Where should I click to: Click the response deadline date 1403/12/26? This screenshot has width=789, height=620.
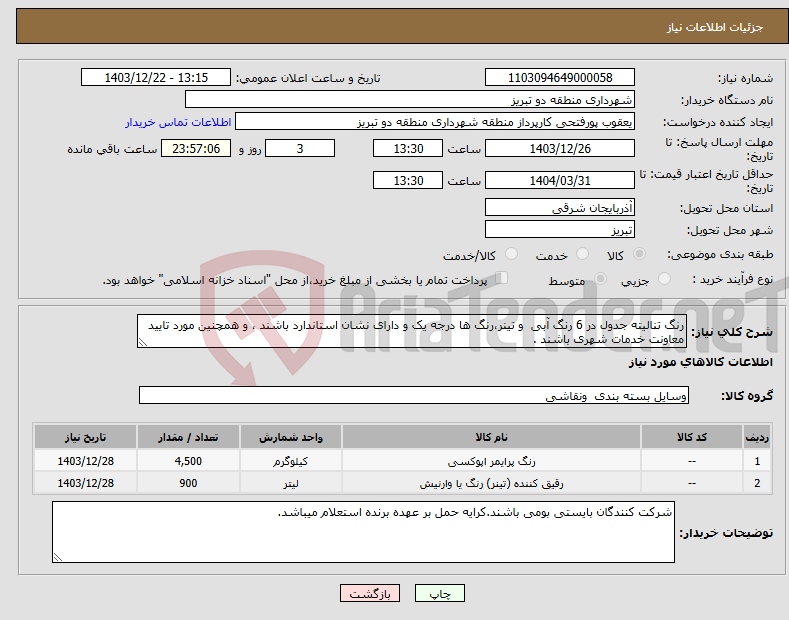pos(560,148)
